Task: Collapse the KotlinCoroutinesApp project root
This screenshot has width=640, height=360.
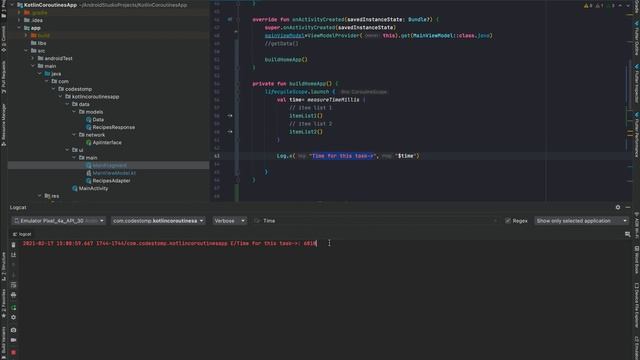Action: [12, 5]
